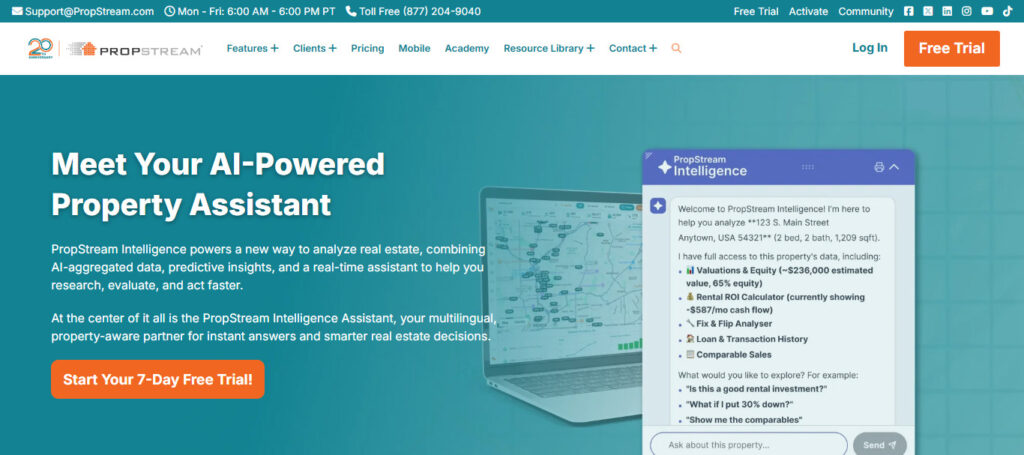Click the assistant avatar beside welcome message

point(658,206)
